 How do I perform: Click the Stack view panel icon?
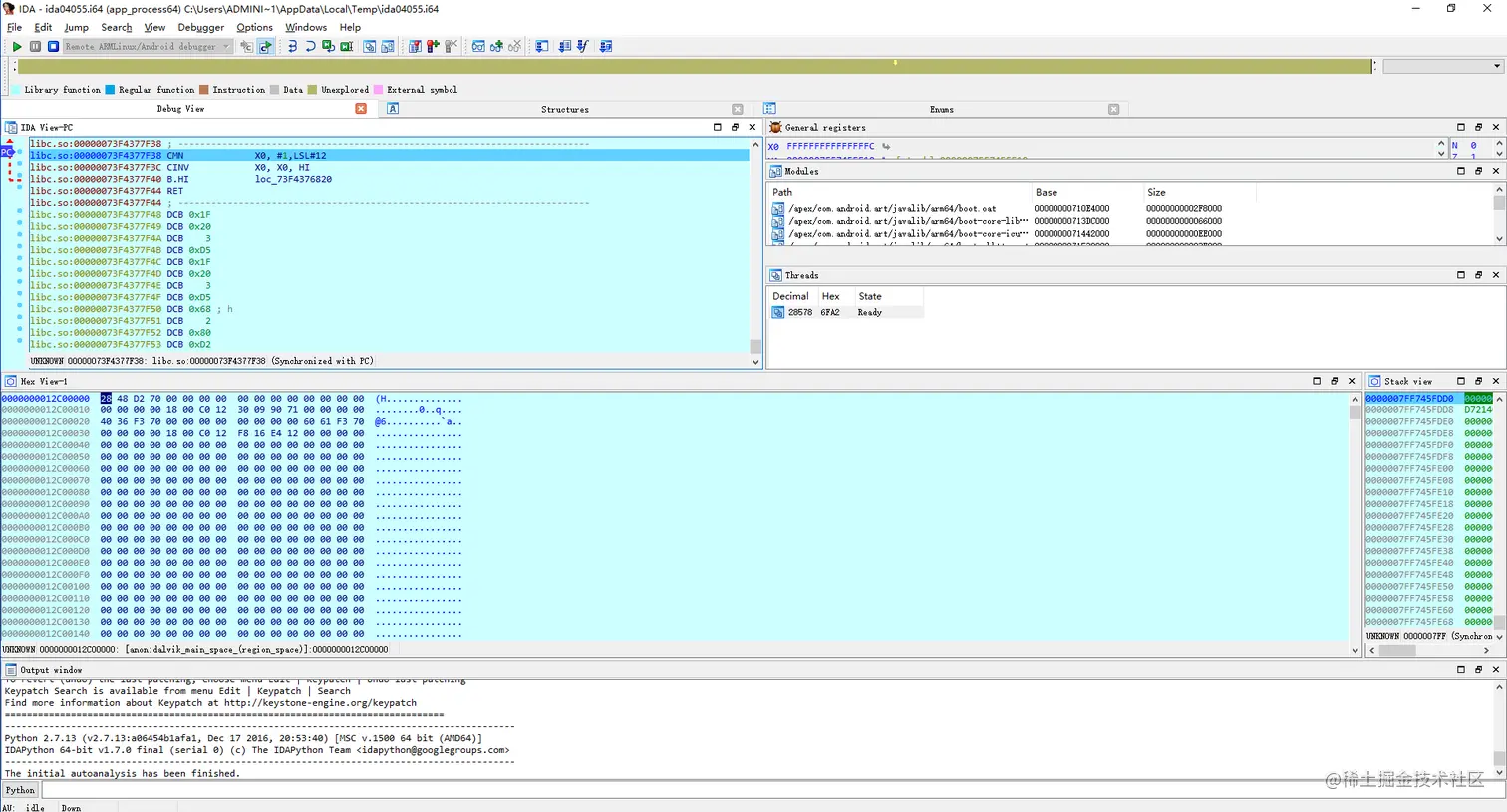(x=1374, y=381)
